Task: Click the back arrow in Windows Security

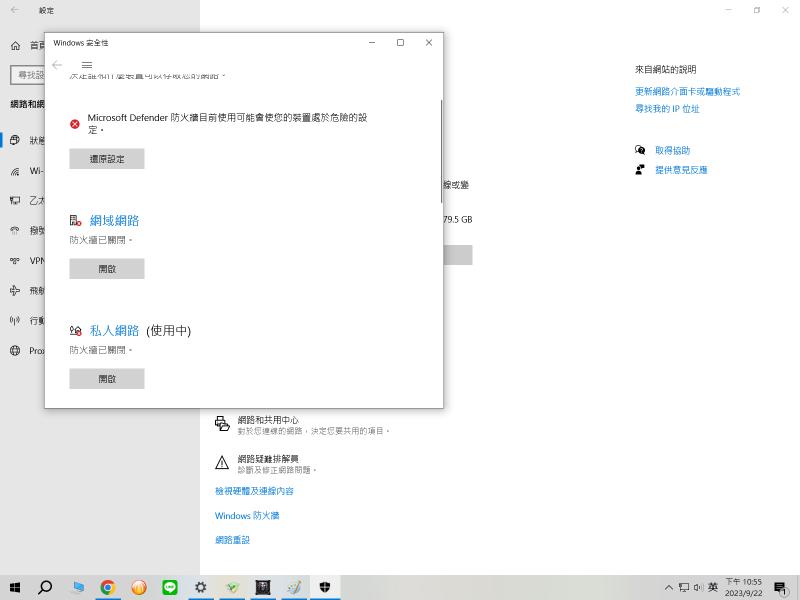Action: 57,65
